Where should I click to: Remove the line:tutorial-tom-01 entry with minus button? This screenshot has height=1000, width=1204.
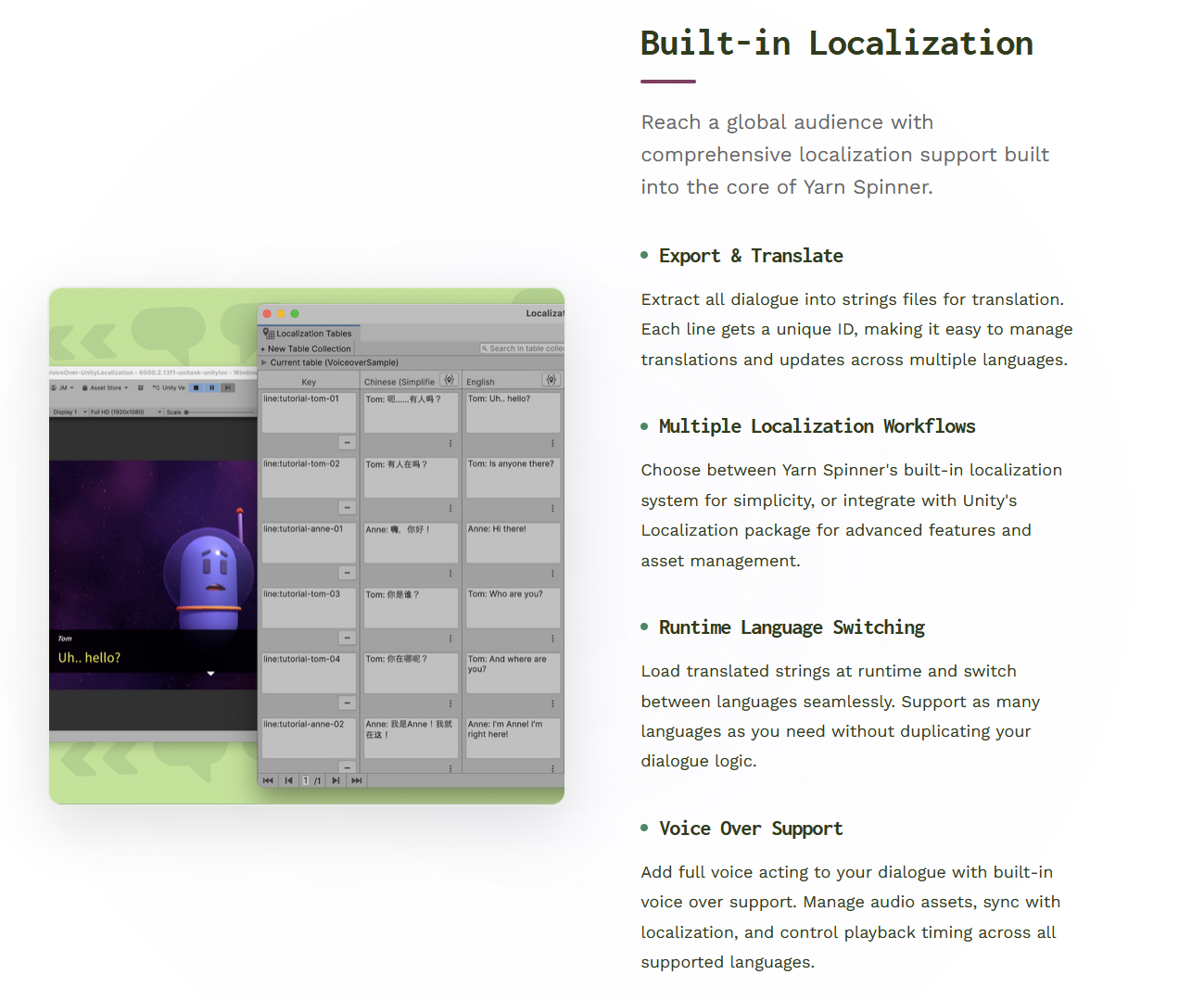tap(347, 443)
